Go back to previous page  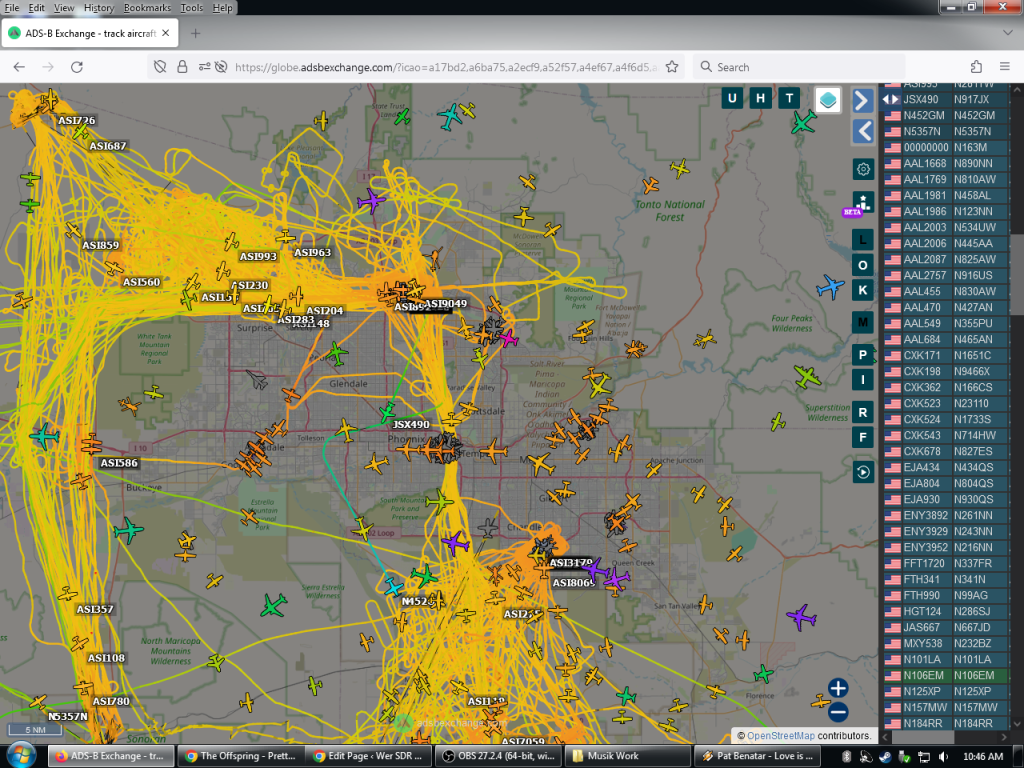[x=19, y=67]
